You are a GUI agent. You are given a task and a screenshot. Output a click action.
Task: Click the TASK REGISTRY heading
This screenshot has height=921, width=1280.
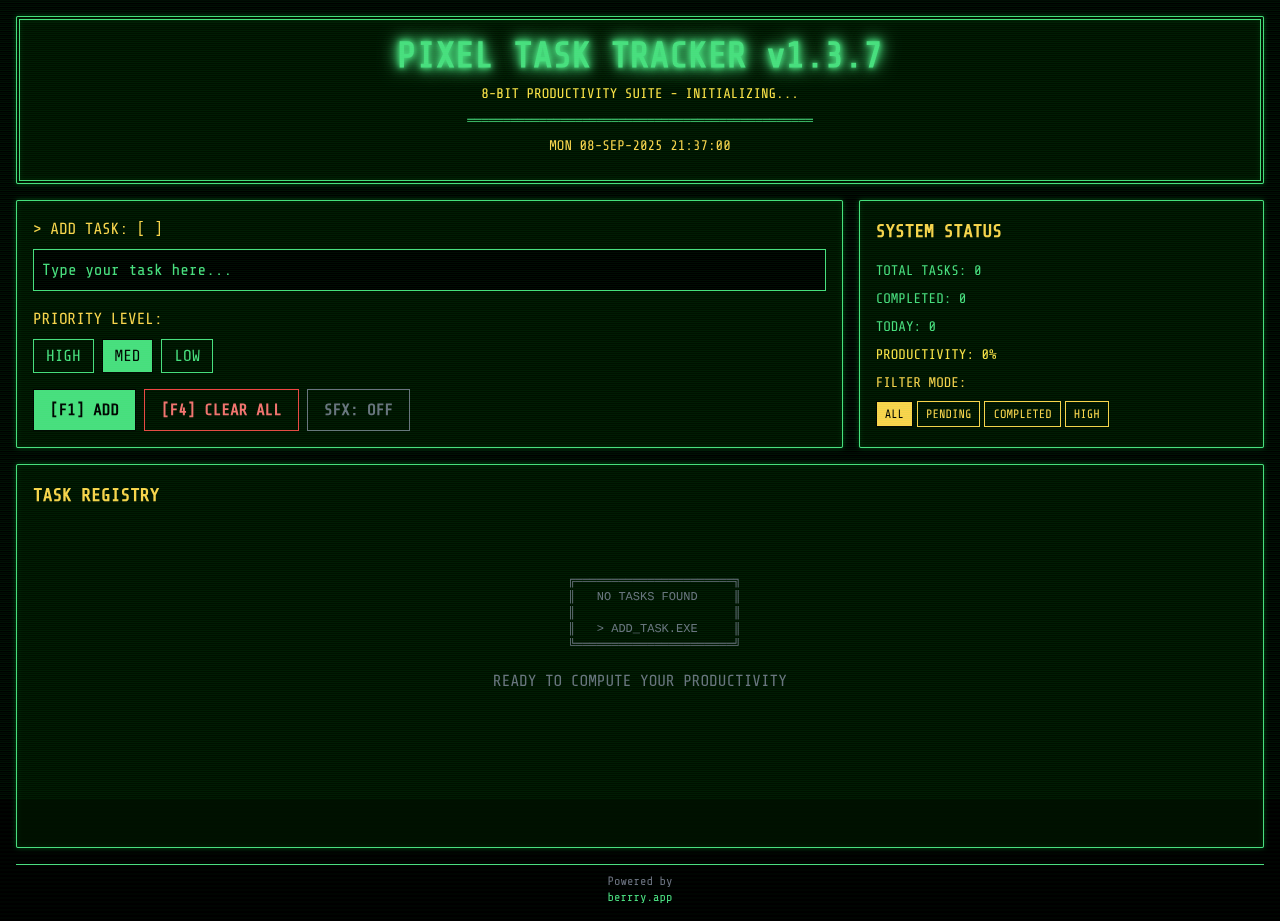pos(96,494)
